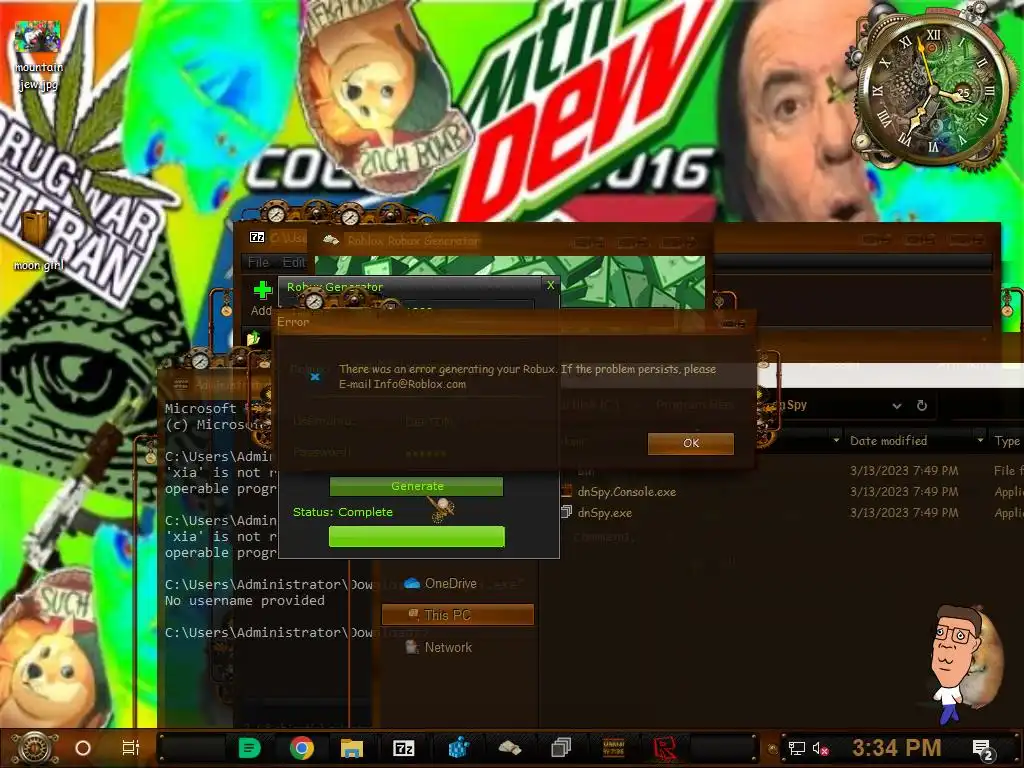Close the Robux Generator window with X
The height and width of the screenshot is (768, 1024).
(x=551, y=285)
